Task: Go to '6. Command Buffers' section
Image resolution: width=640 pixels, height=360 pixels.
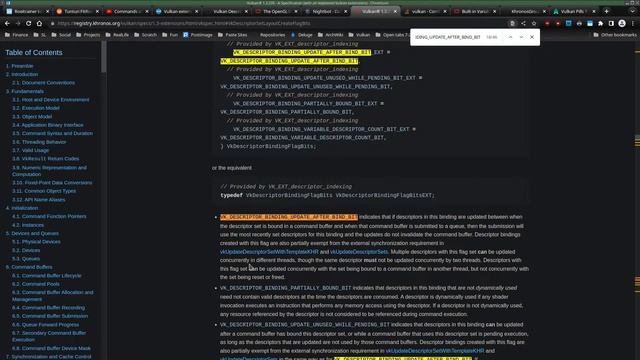Action: [x=29, y=267]
